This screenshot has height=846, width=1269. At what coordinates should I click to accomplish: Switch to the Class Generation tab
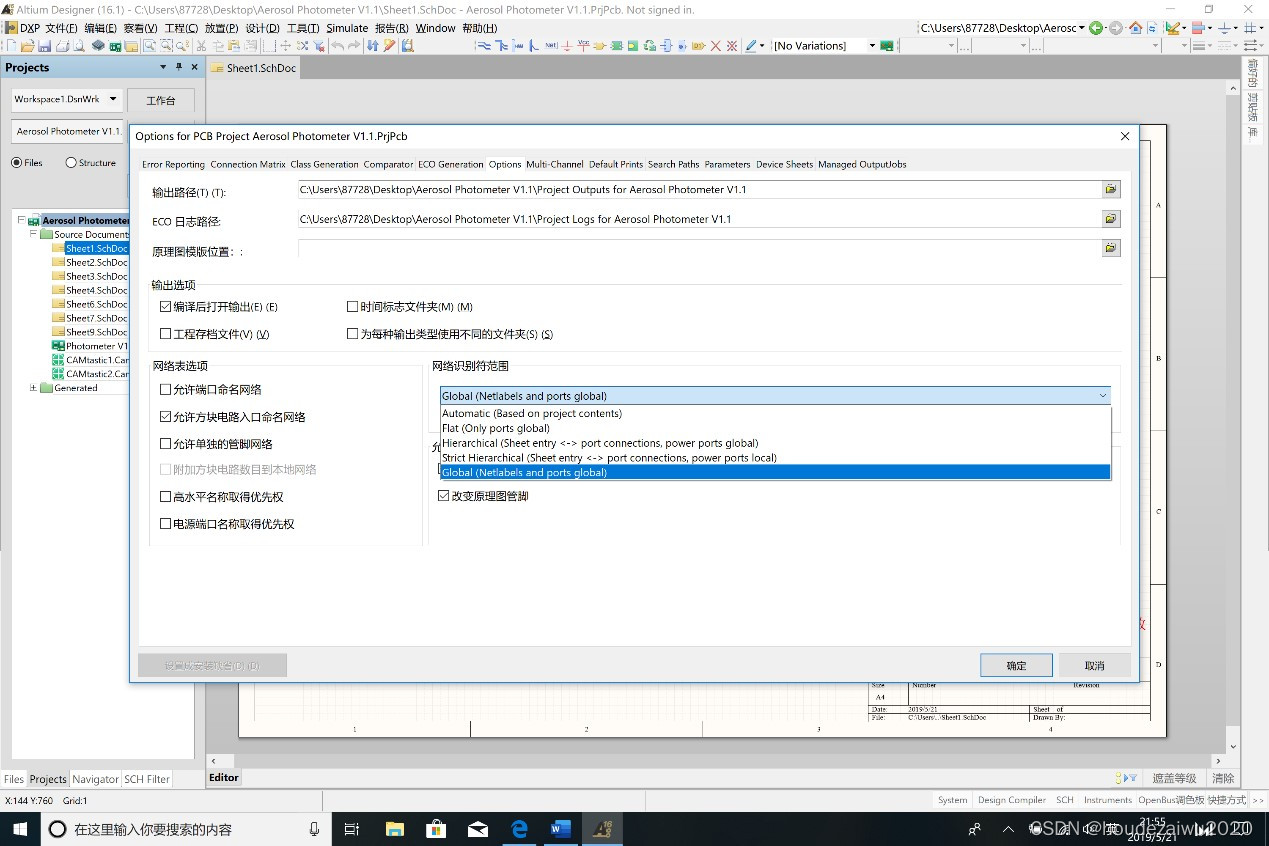[324, 164]
